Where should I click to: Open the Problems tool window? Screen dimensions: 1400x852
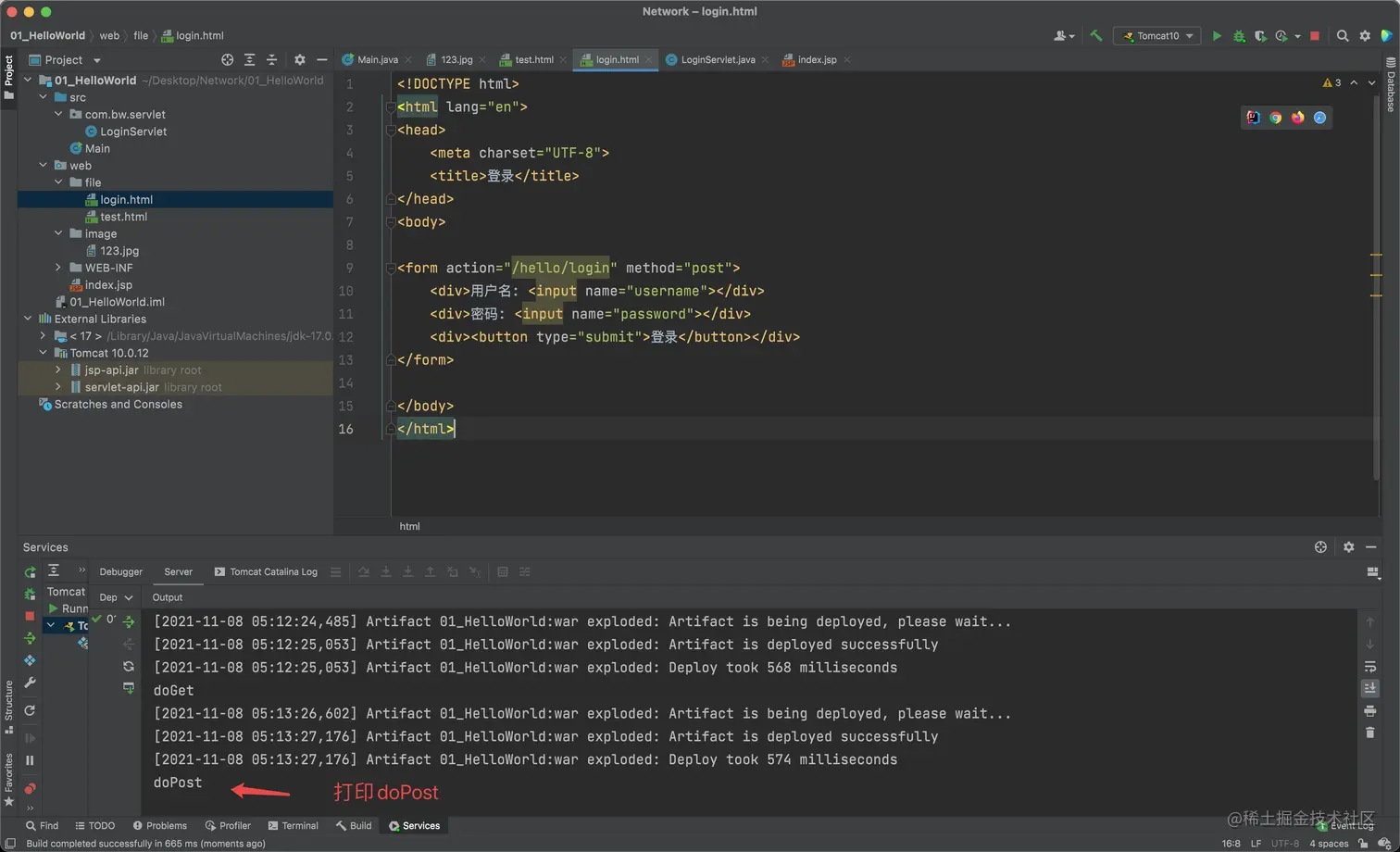[x=159, y=825]
